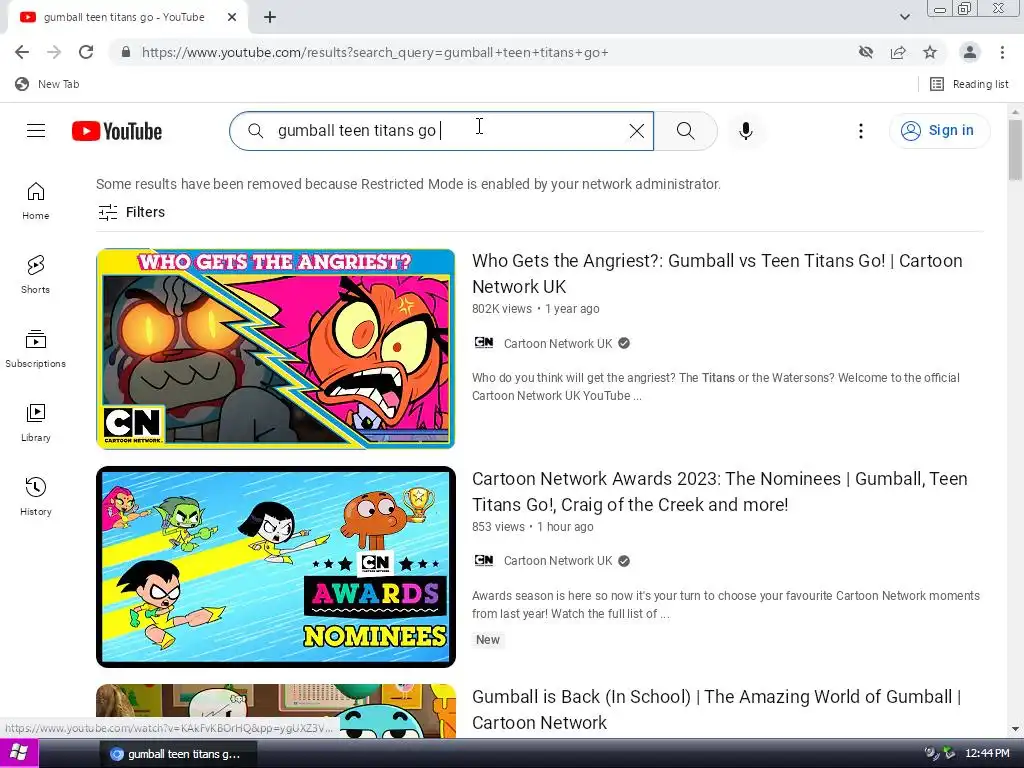Open Cartoon Network UK channel under Awards video
The image size is (1024, 768).
pos(558,561)
